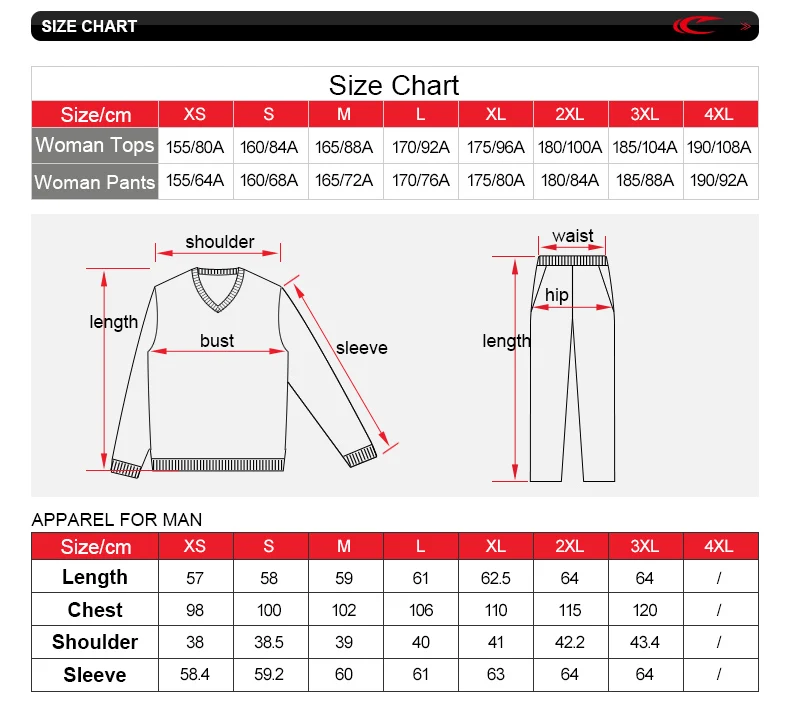Image resolution: width=790 pixels, height=718 pixels.
Task: Click the 'length' label beside the sweater
Action: click(x=114, y=322)
